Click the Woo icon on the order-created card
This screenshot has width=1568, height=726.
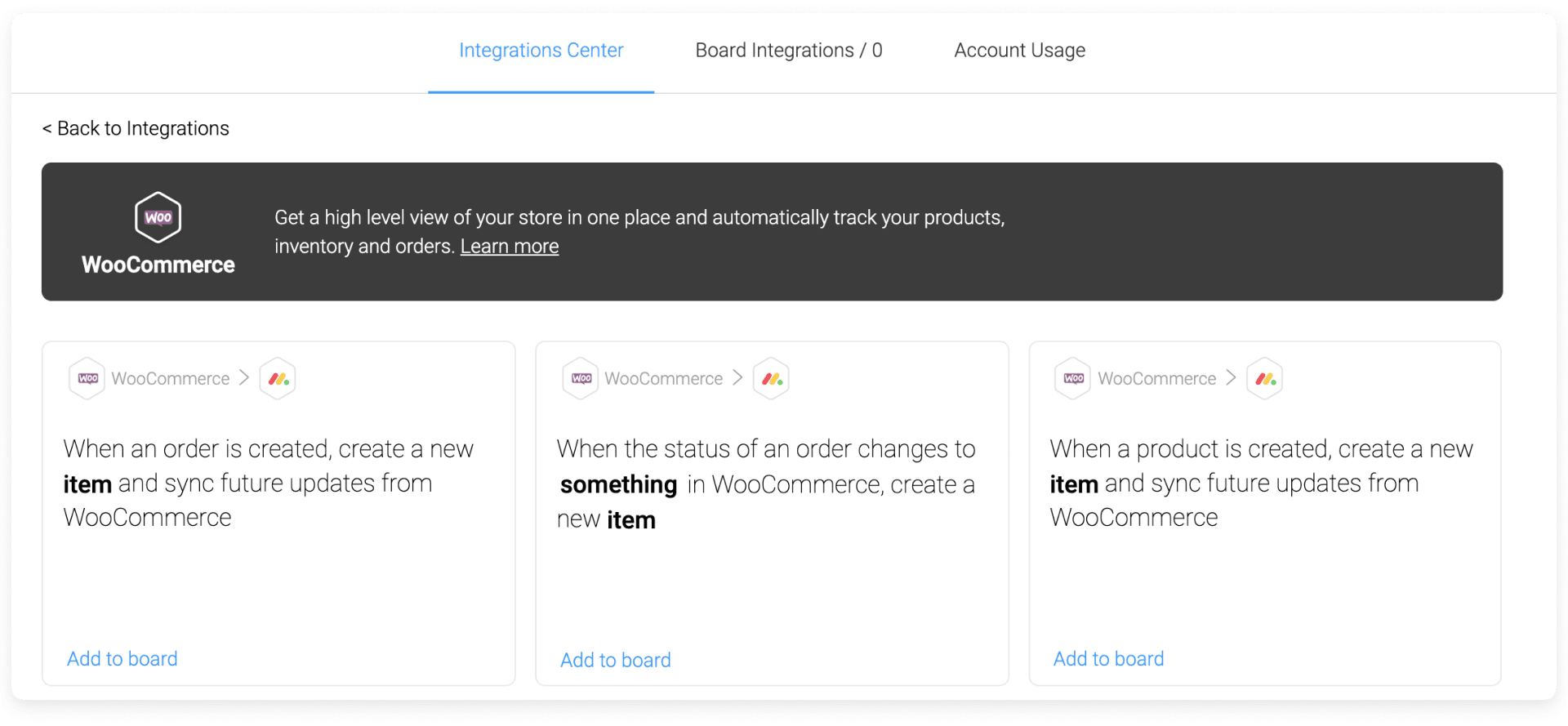pos(87,378)
